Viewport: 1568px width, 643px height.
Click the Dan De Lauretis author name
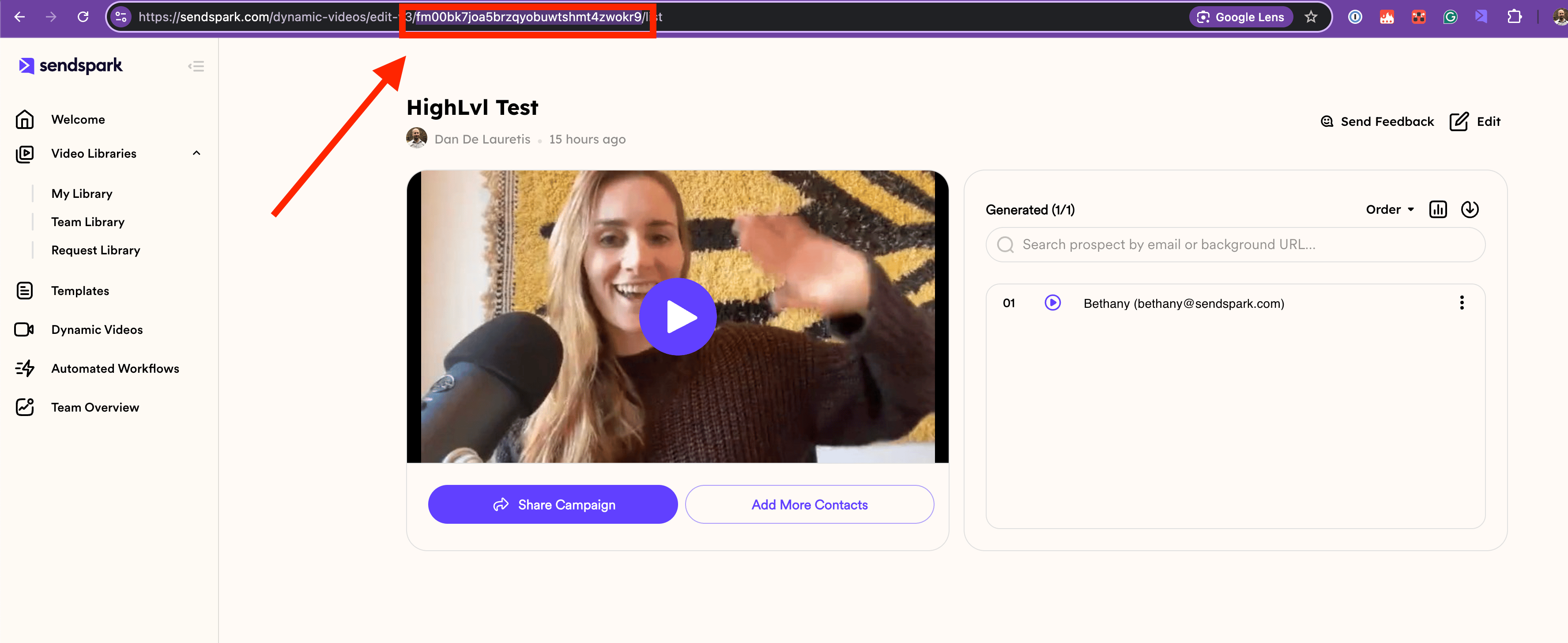pyautogui.click(x=482, y=140)
